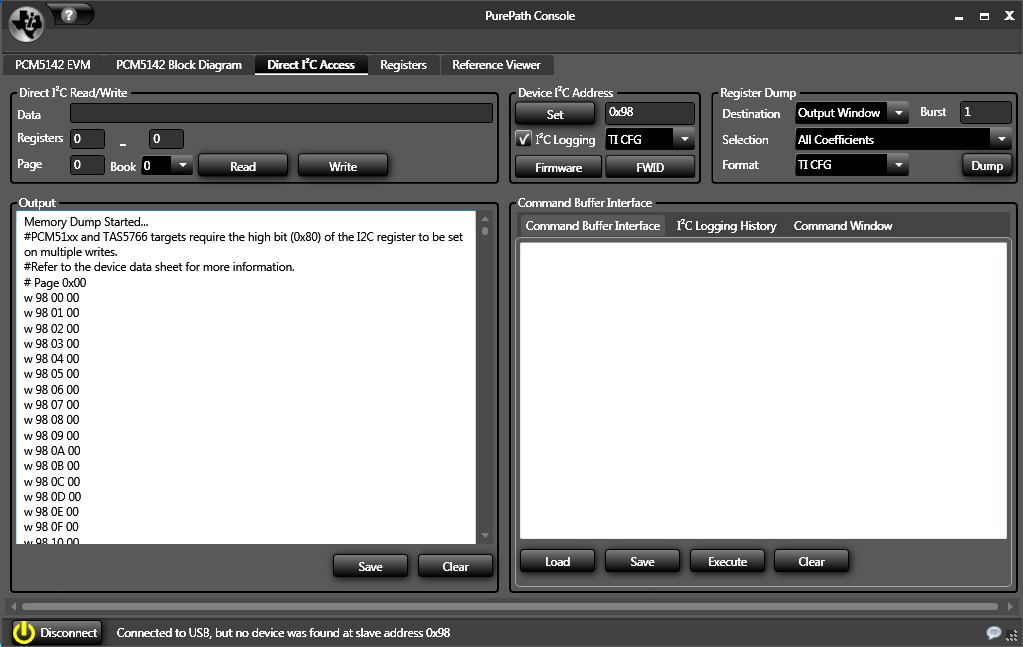Click the Output scrollbar thumb
1023x647 pixels.
point(485,231)
